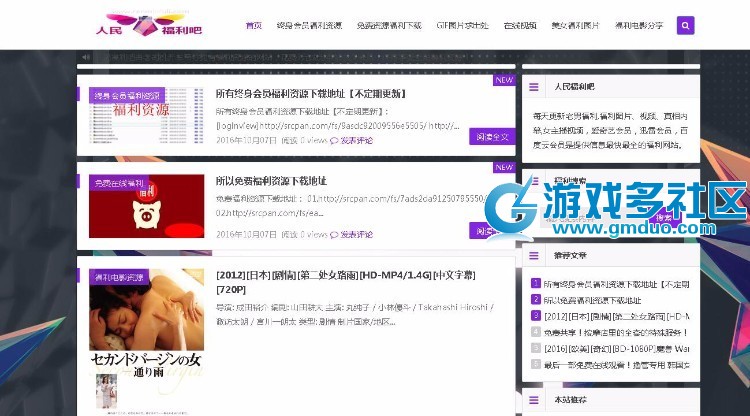Open the 免费资源福利下载 menu item
Image resolution: width=750 pixels, height=416 pixels.
coord(389,25)
